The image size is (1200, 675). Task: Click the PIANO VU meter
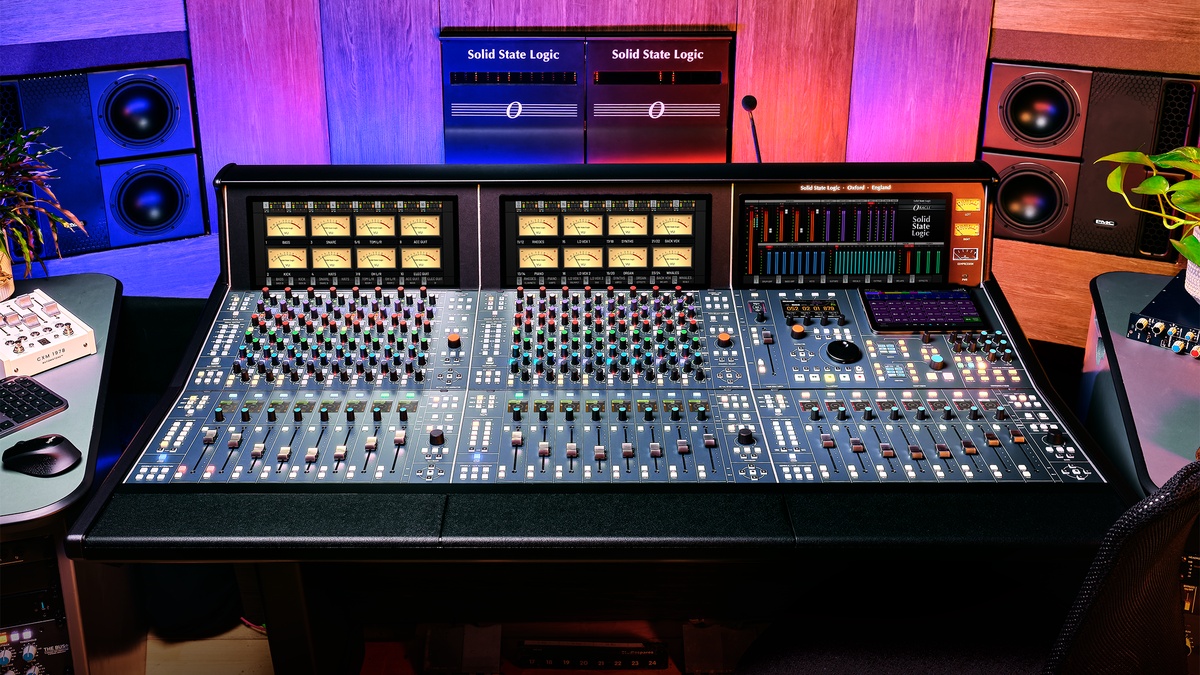click(x=538, y=258)
